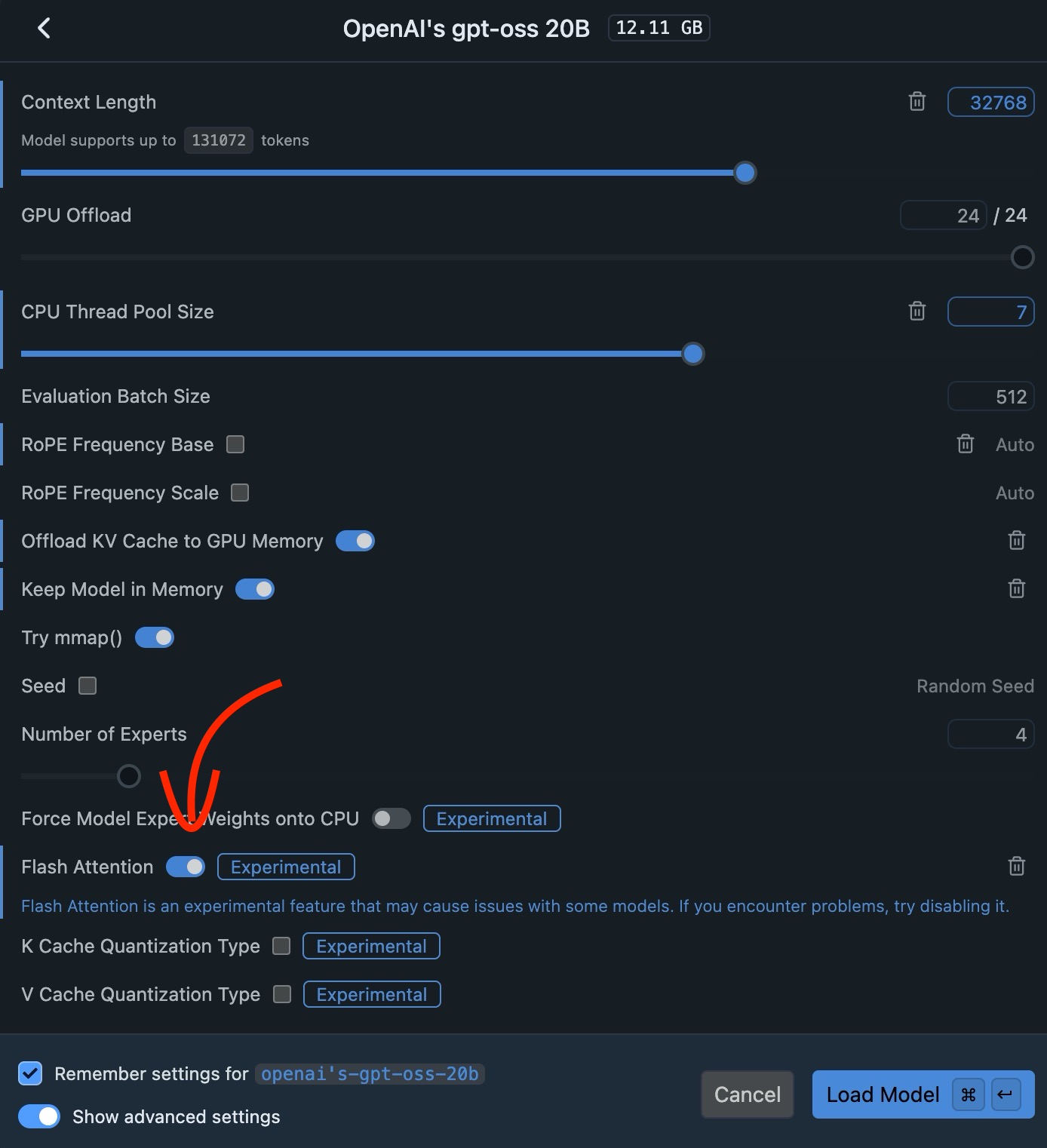Check the RoPE Frequency Scale checkbox

[240, 493]
